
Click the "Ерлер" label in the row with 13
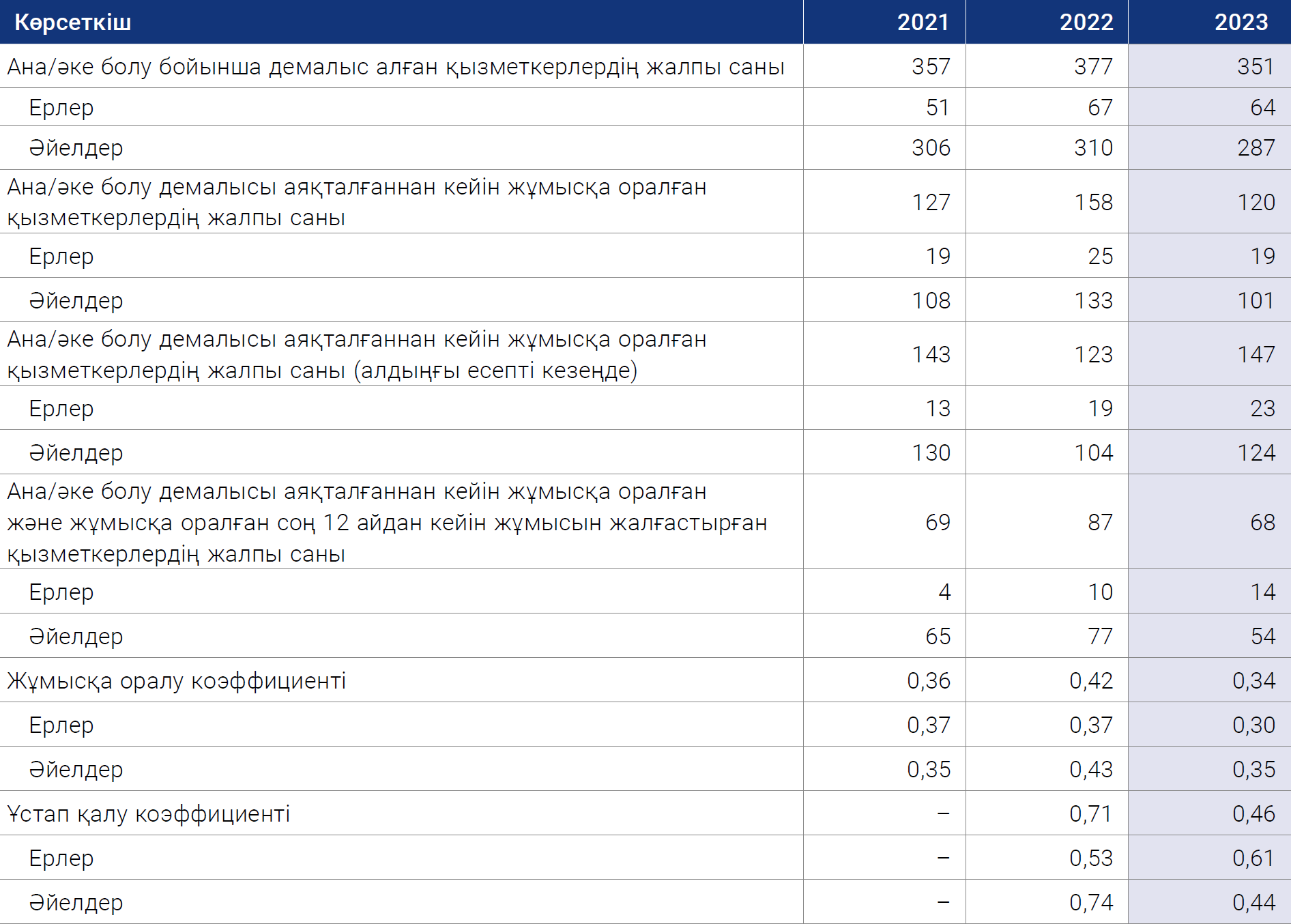[61, 409]
